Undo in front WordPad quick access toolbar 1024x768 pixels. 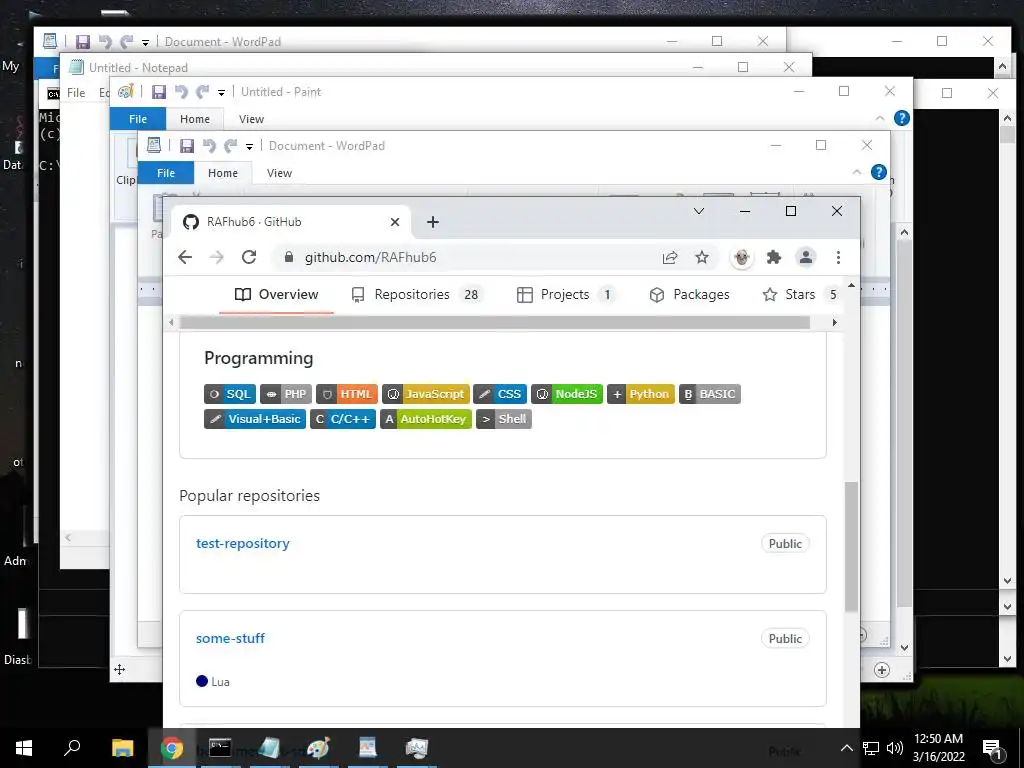209,146
